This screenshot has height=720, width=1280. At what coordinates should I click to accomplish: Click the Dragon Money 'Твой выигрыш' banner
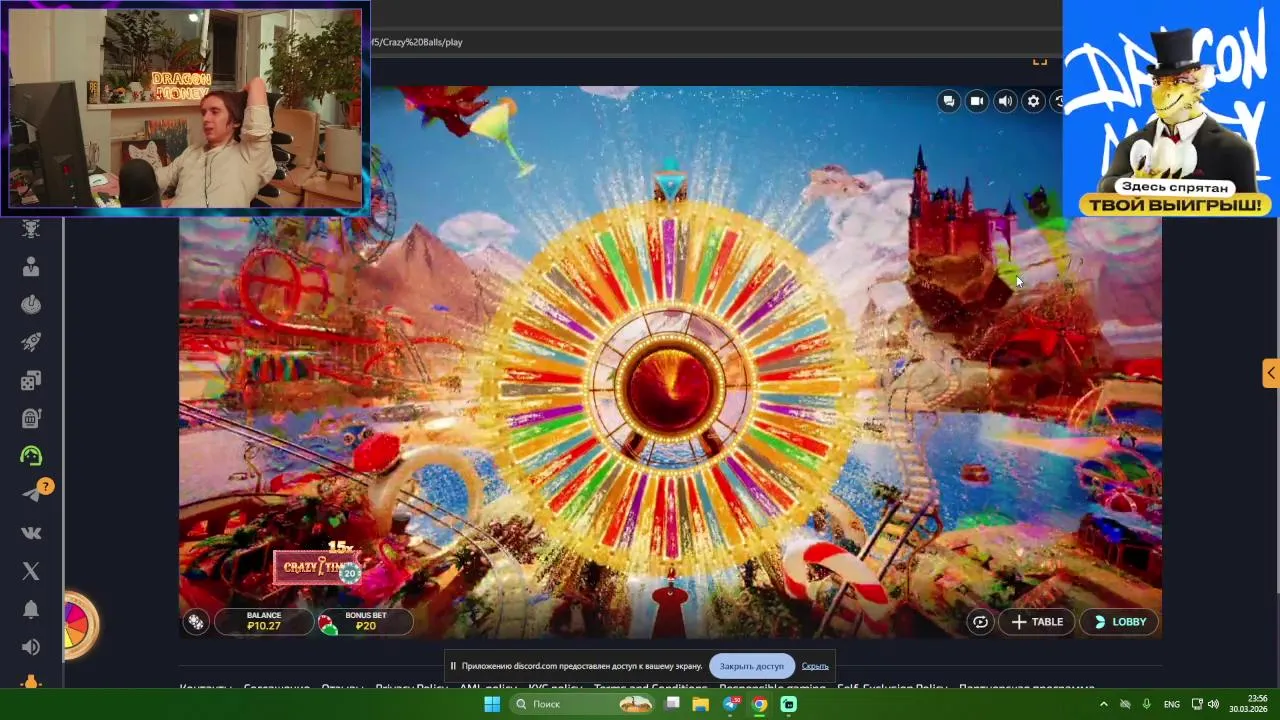coord(1170,108)
